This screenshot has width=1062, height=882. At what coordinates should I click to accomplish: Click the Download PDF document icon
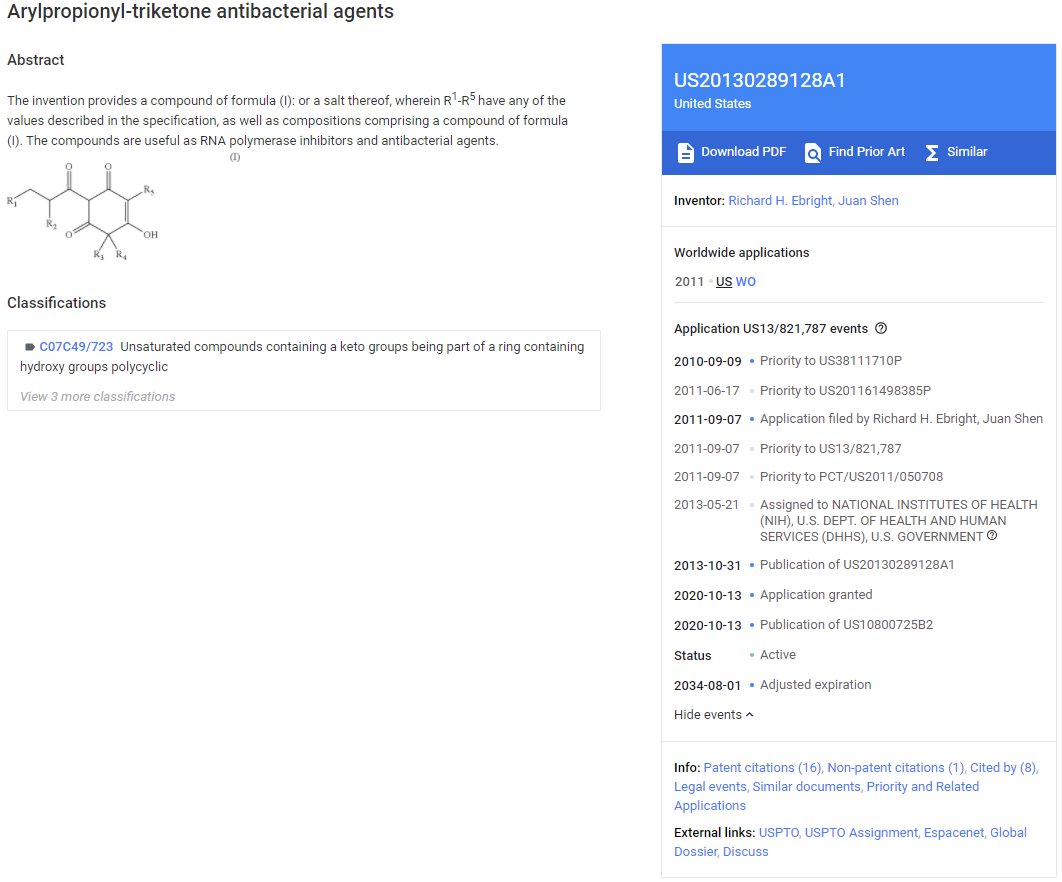click(x=685, y=152)
